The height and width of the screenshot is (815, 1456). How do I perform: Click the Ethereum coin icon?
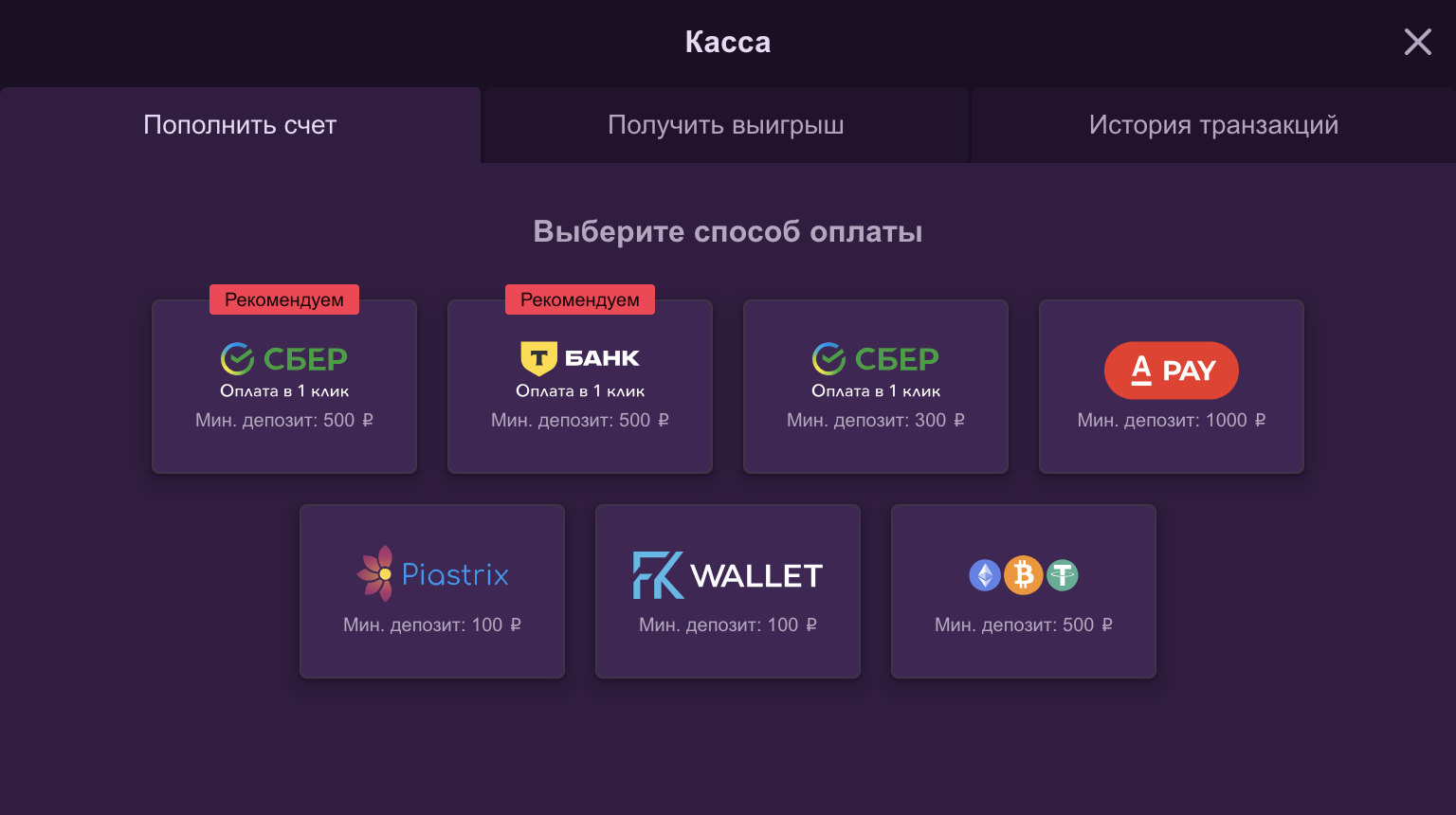click(985, 575)
